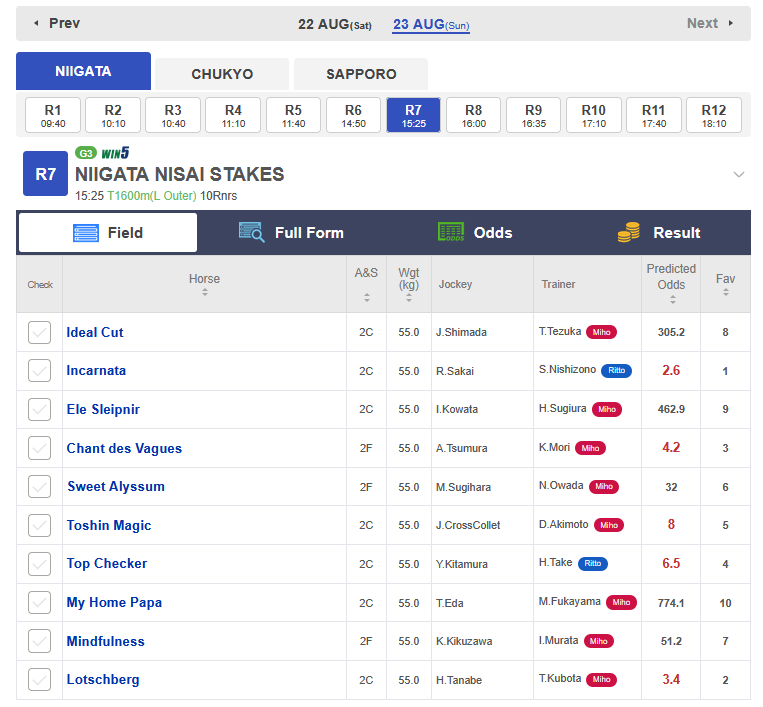Open horse Ele Sleipnir link

pos(103,410)
